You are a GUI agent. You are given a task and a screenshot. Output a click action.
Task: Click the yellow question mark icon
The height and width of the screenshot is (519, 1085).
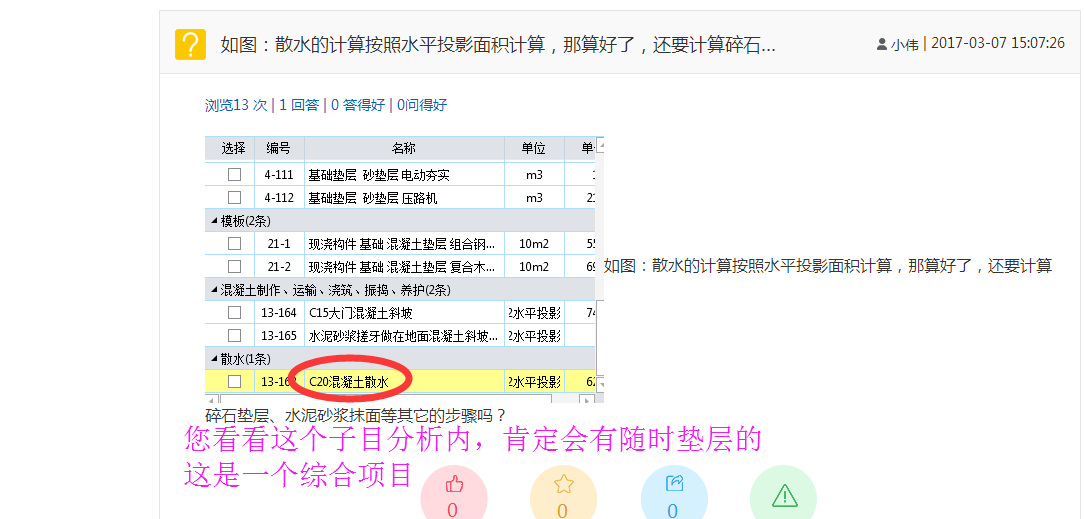190,44
